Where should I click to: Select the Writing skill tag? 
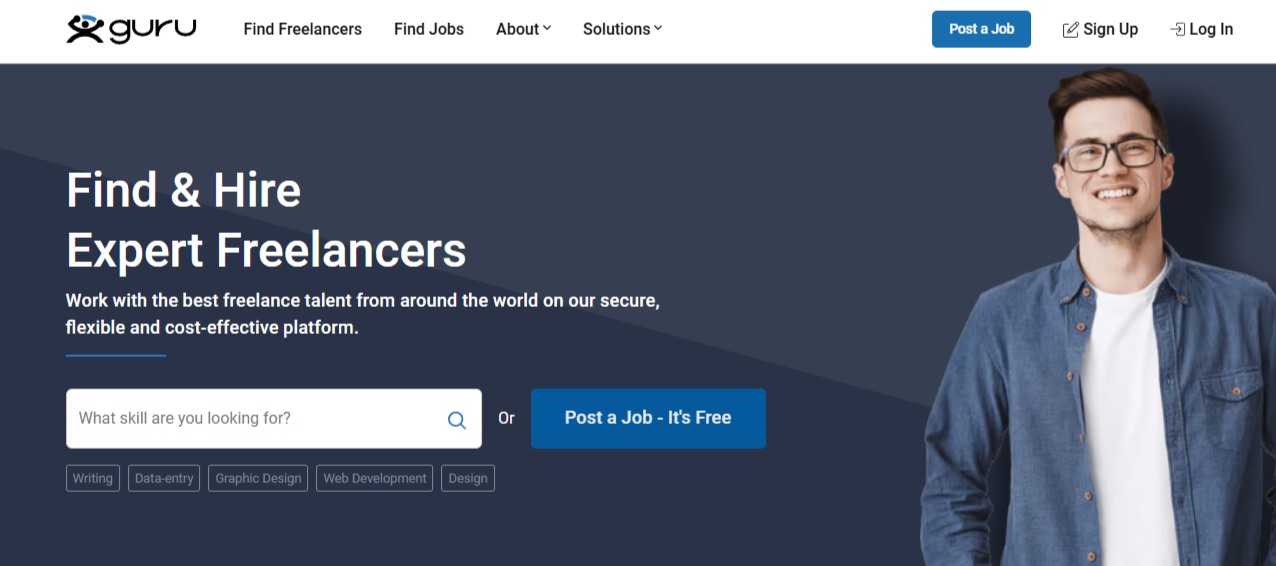click(x=93, y=478)
